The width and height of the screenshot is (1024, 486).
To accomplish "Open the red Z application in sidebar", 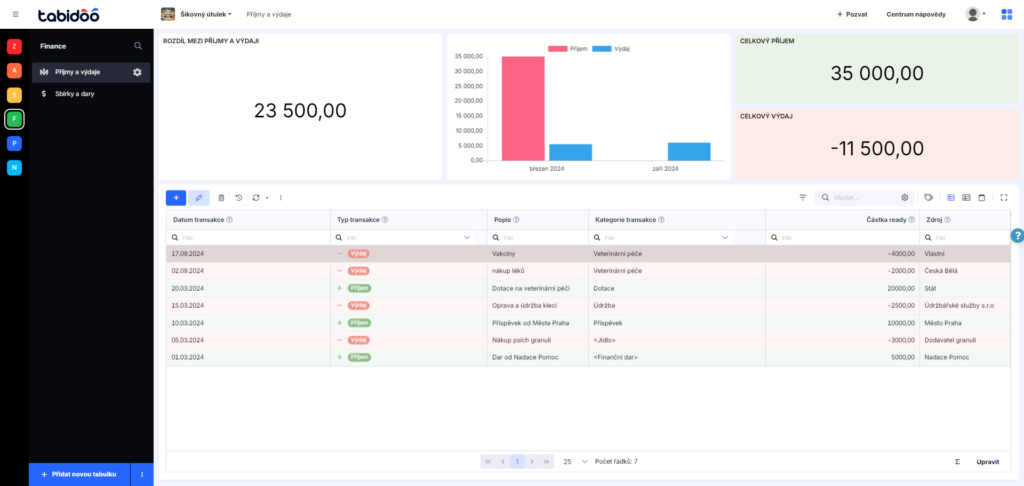I will tap(14, 46).
